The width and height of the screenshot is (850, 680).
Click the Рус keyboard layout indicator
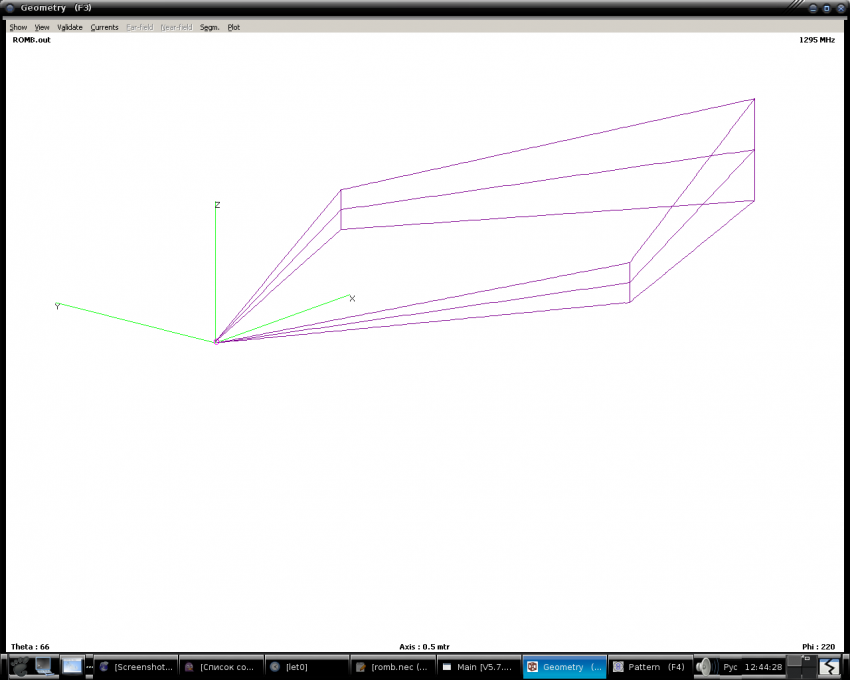click(x=730, y=667)
